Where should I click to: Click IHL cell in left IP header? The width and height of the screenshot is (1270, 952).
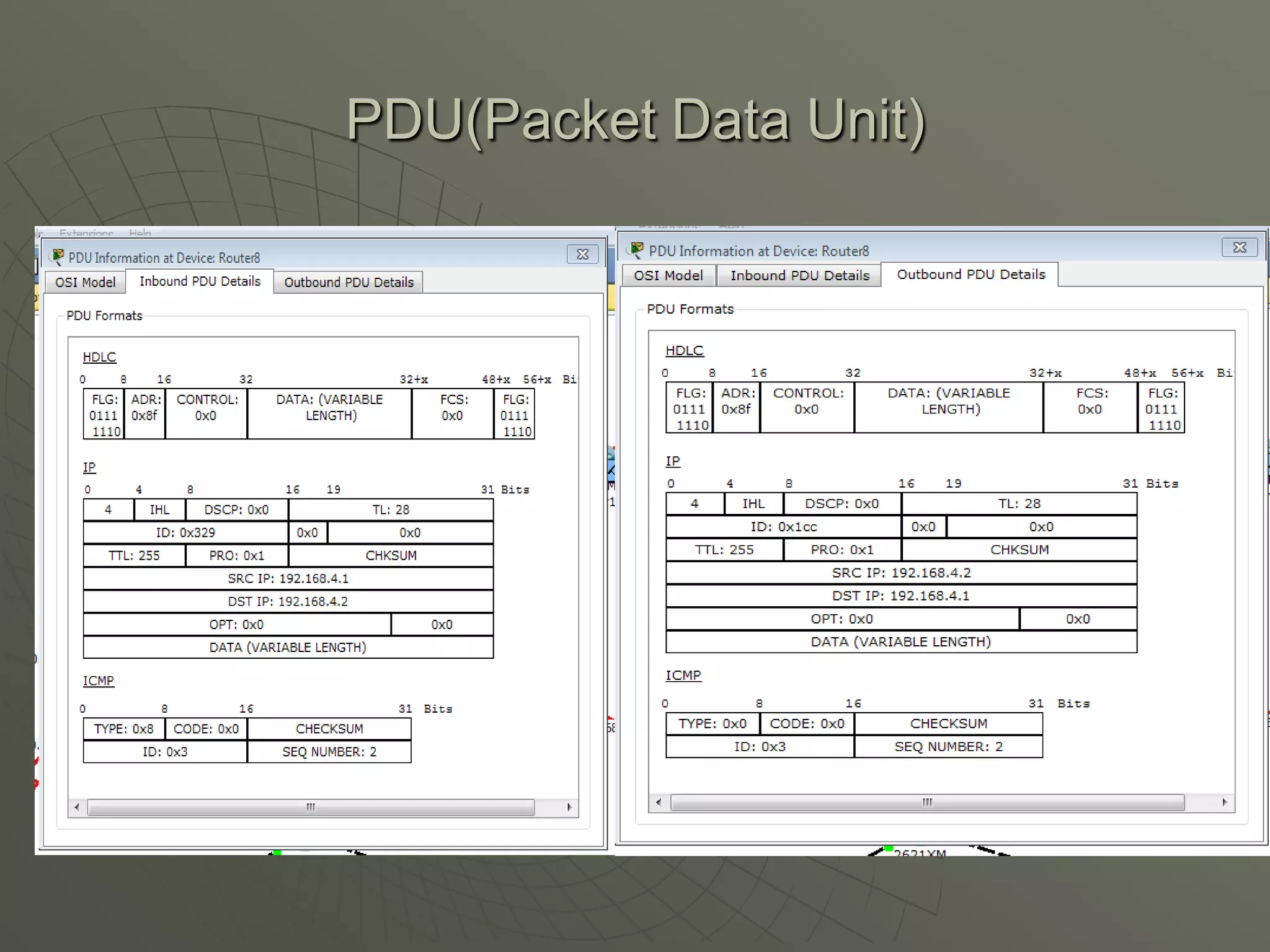(159, 509)
